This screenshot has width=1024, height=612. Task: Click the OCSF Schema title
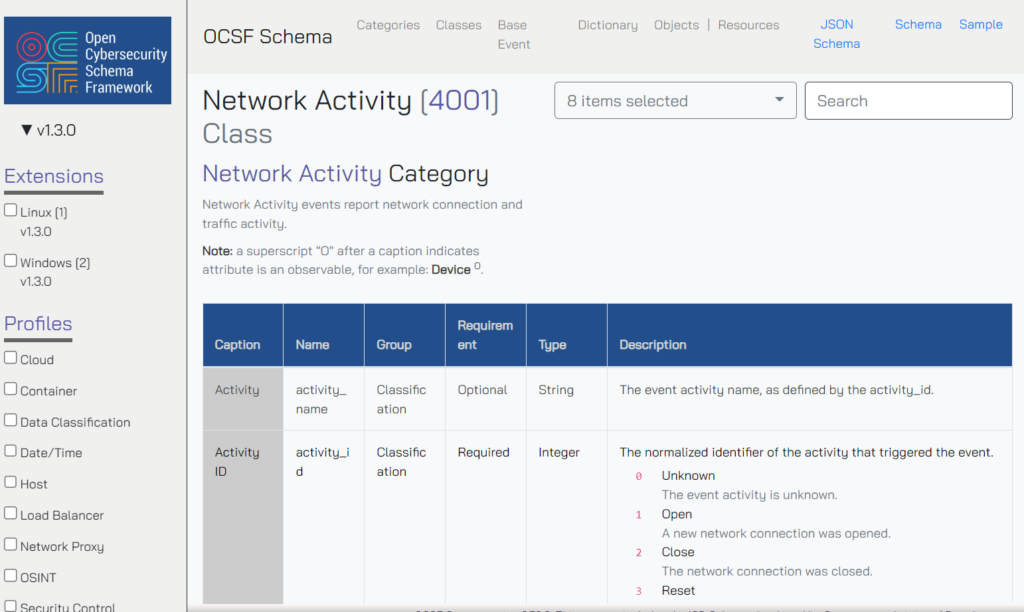pyautogui.click(x=267, y=37)
